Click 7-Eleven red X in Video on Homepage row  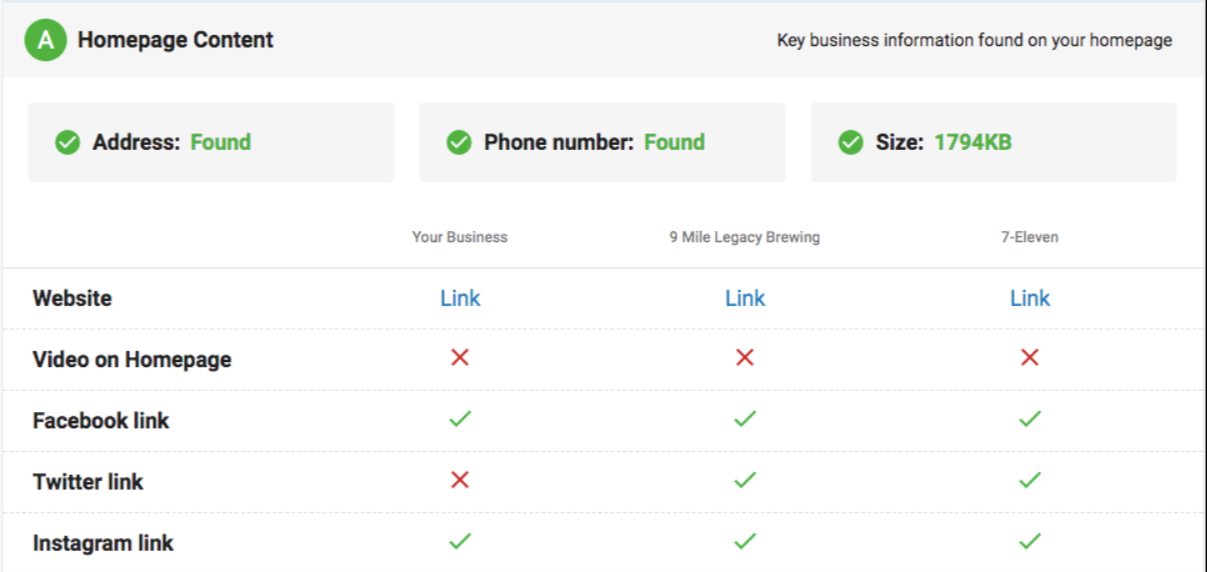tap(1030, 357)
